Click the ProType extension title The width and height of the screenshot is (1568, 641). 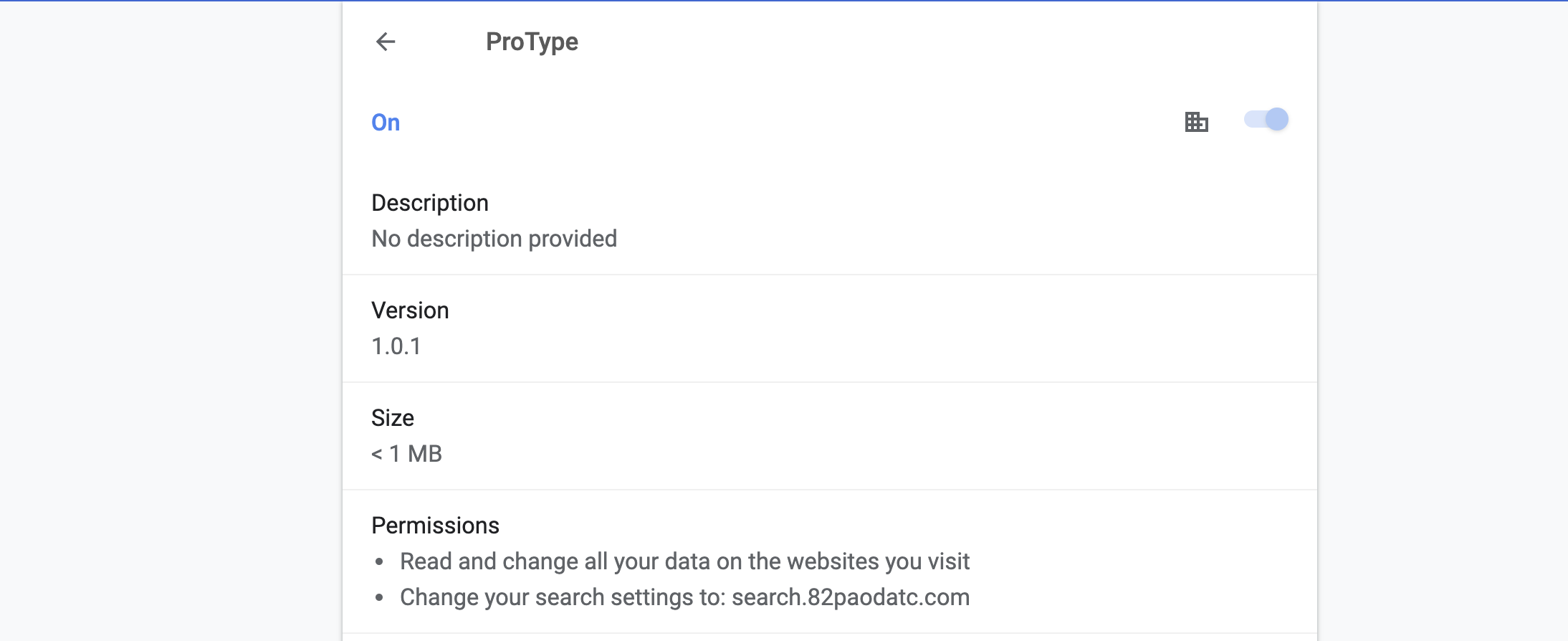(532, 42)
